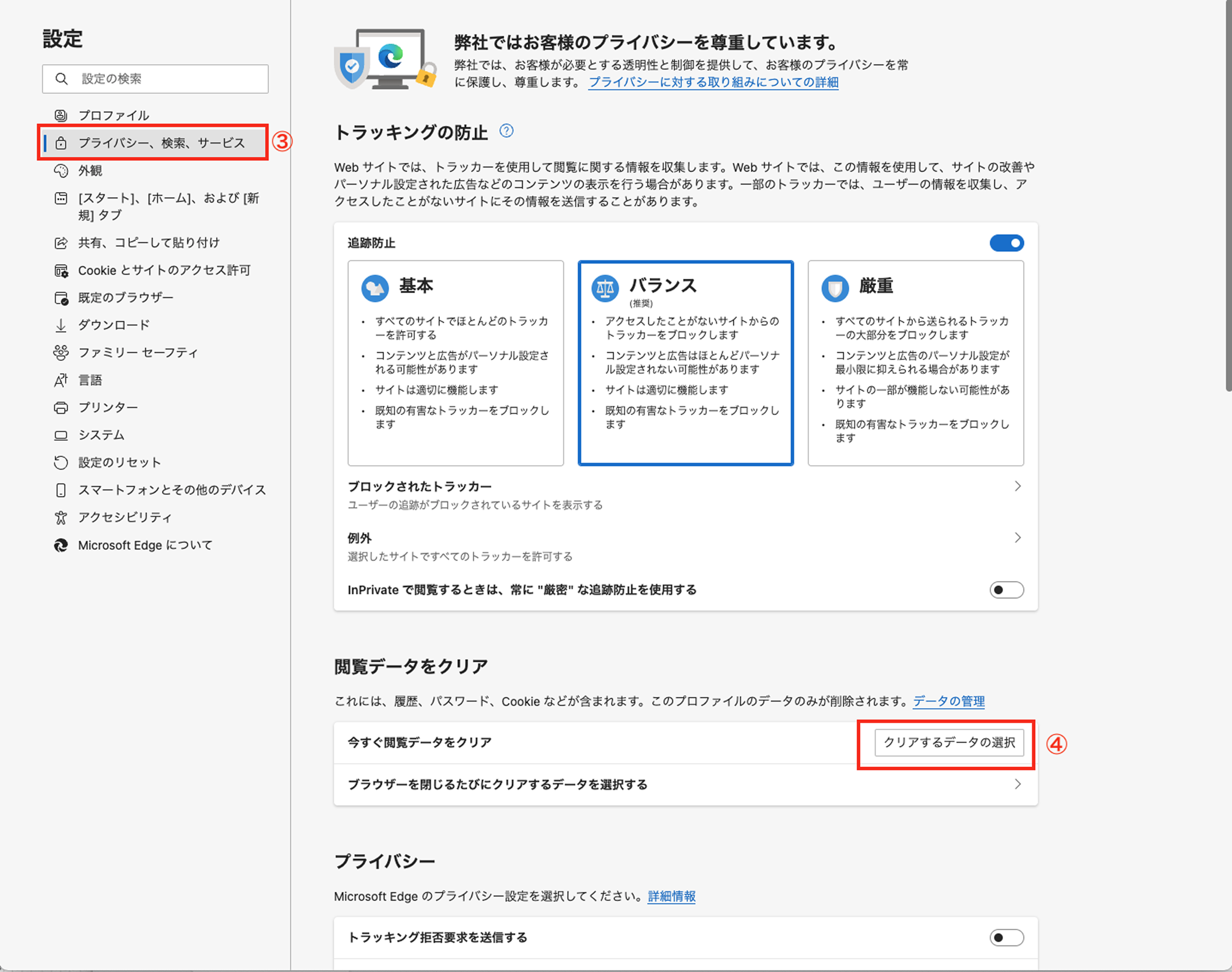Turn off the 追跡防止 toggle
This screenshot has height=972, width=1232.
tap(1006, 243)
